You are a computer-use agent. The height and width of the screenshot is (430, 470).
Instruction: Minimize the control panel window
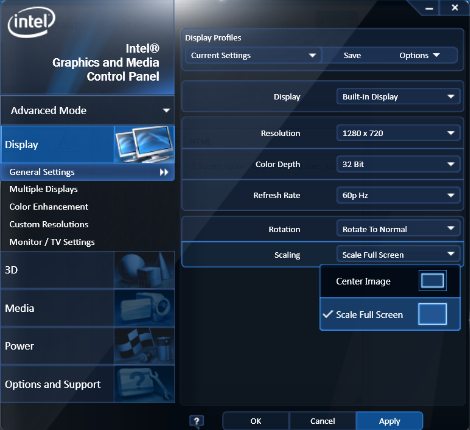[x=429, y=8]
